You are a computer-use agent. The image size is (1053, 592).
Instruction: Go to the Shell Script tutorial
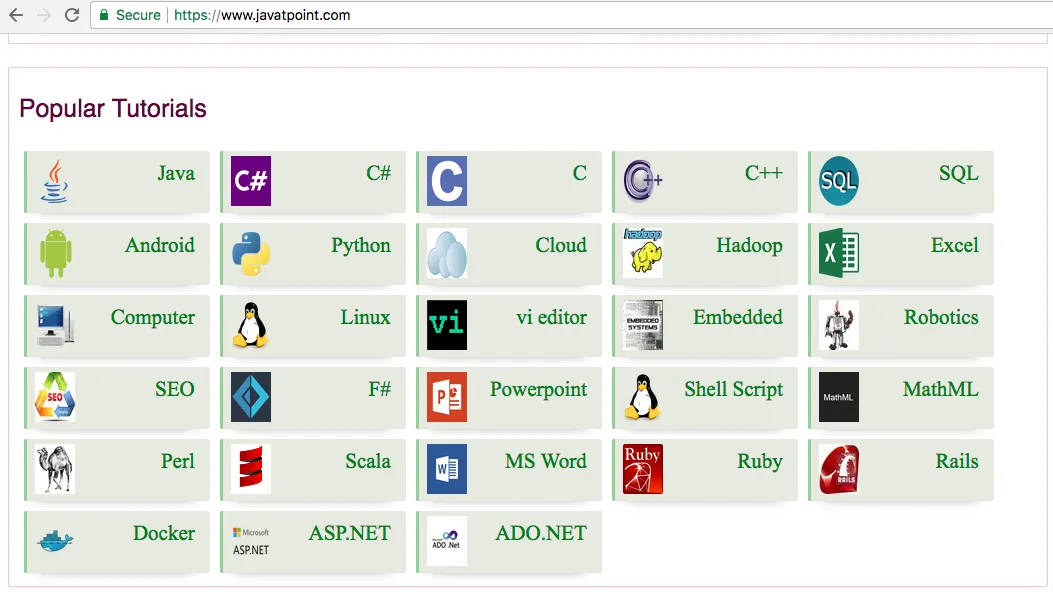click(733, 389)
